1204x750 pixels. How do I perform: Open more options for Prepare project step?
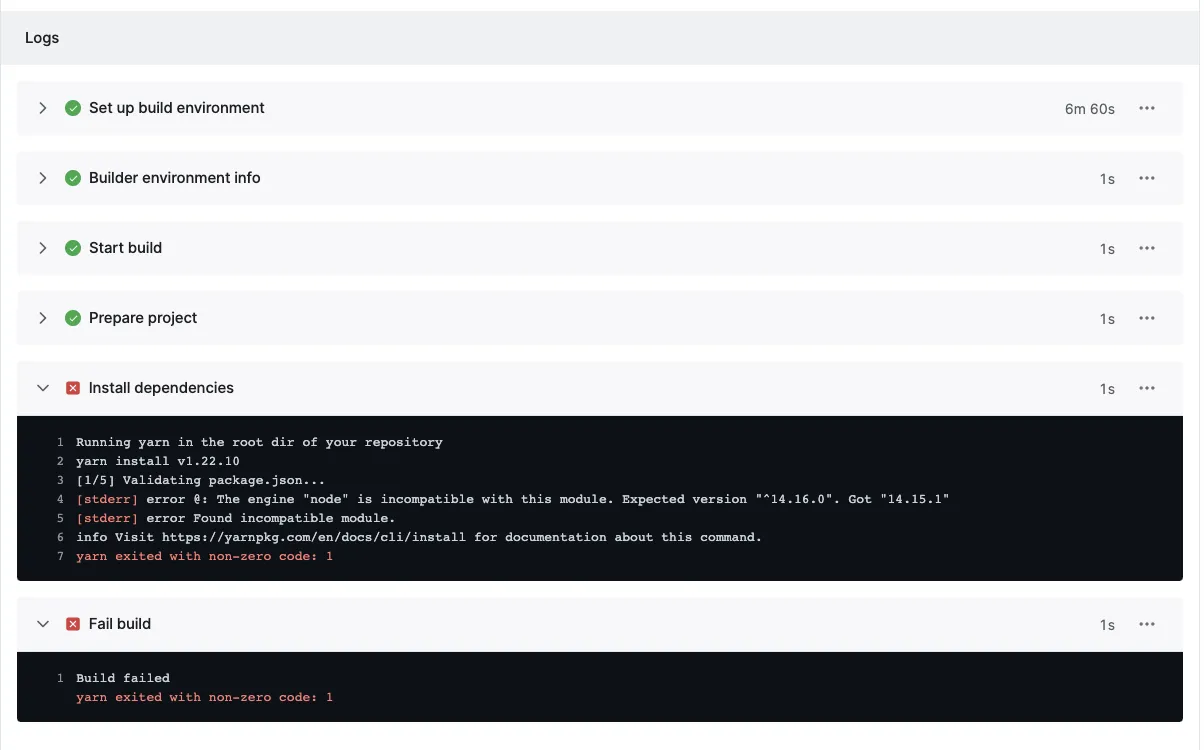click(1147, 318)
